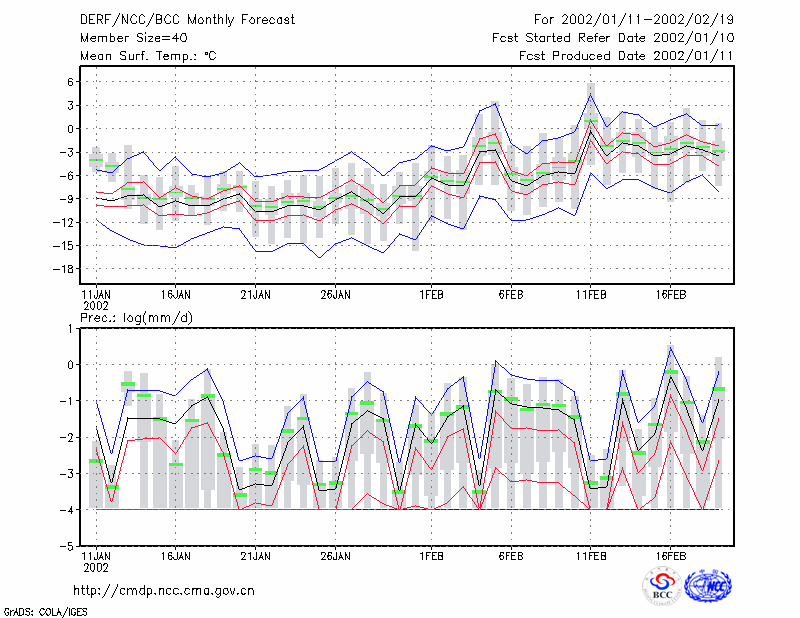The image size is (800, 618).
Task: Click 16FEB tick on precipitation chart axis
Action: pyautogui.click(x=671, y=556)
